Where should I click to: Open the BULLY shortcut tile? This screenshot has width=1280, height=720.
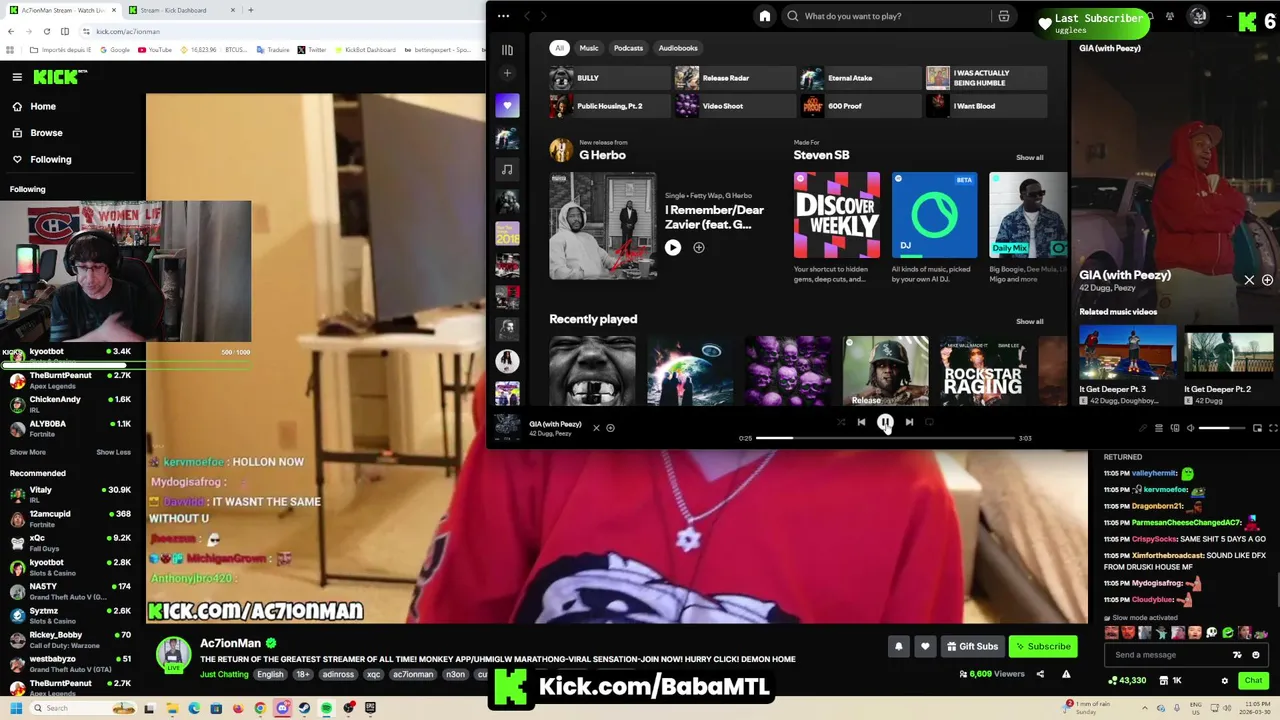610,78
